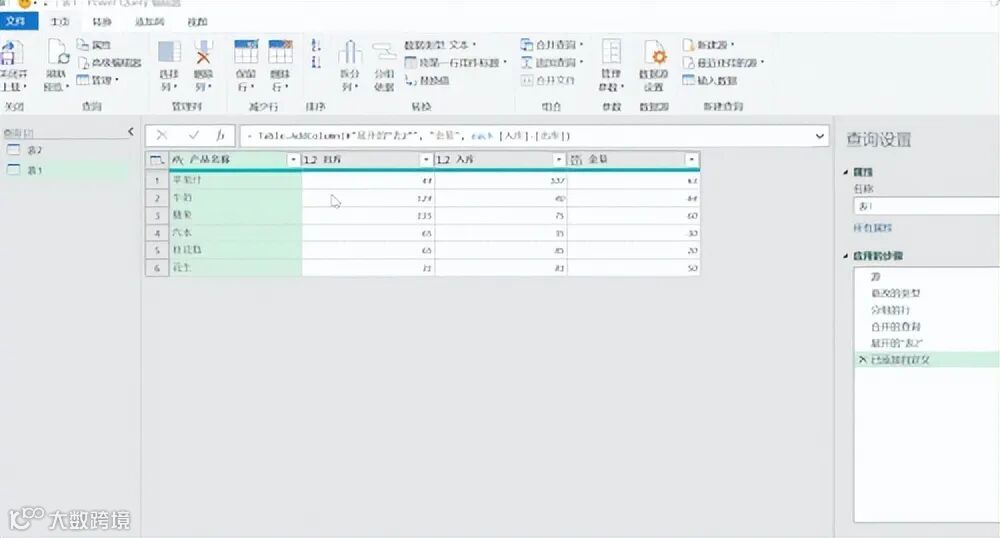Open the Advanced Editor
The width and height of the screenshot is (1000, 538).
(x=109, y=62)
